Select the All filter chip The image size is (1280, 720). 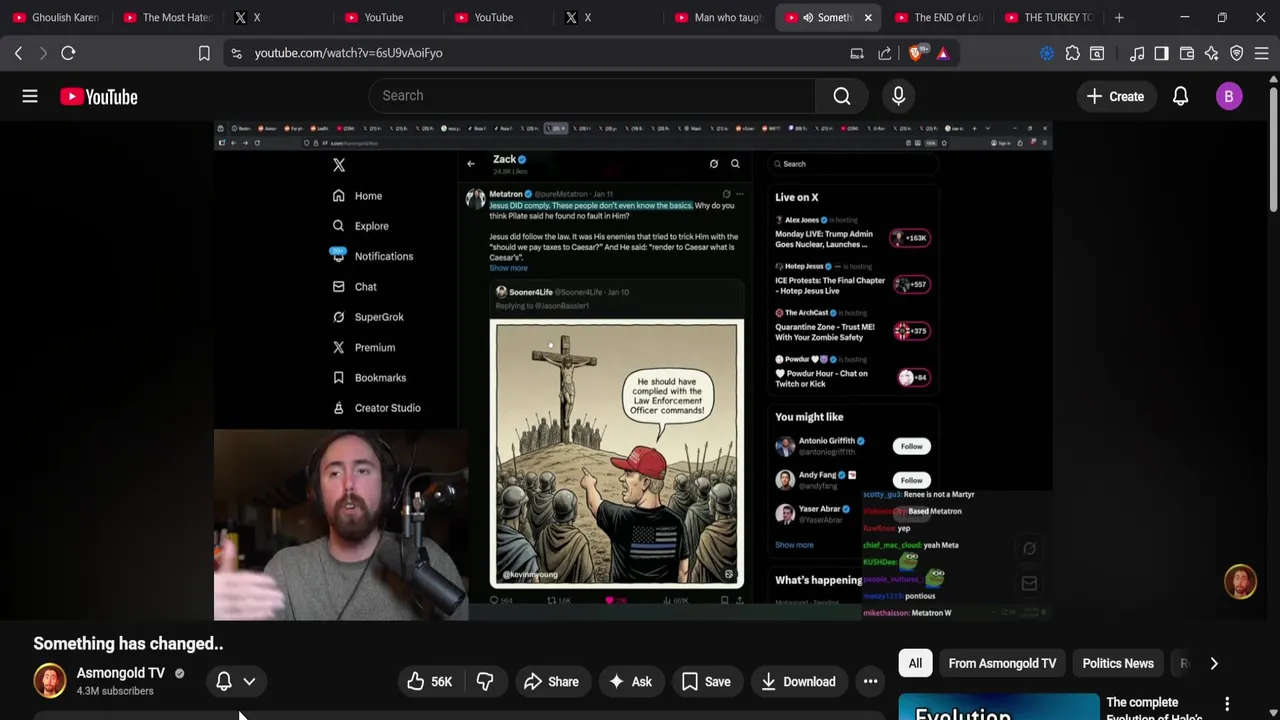point(915,663)
